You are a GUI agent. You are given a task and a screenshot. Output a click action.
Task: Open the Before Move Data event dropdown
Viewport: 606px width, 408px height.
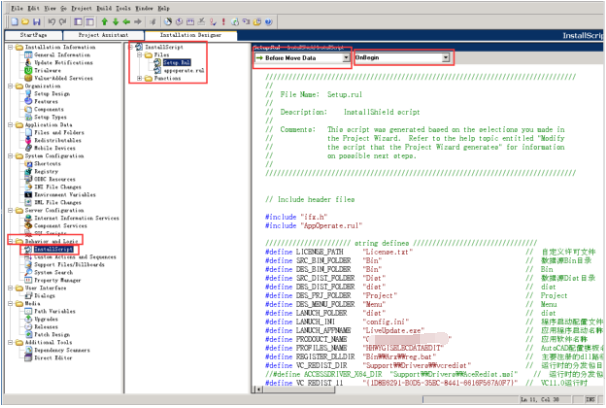click(346, 58)
